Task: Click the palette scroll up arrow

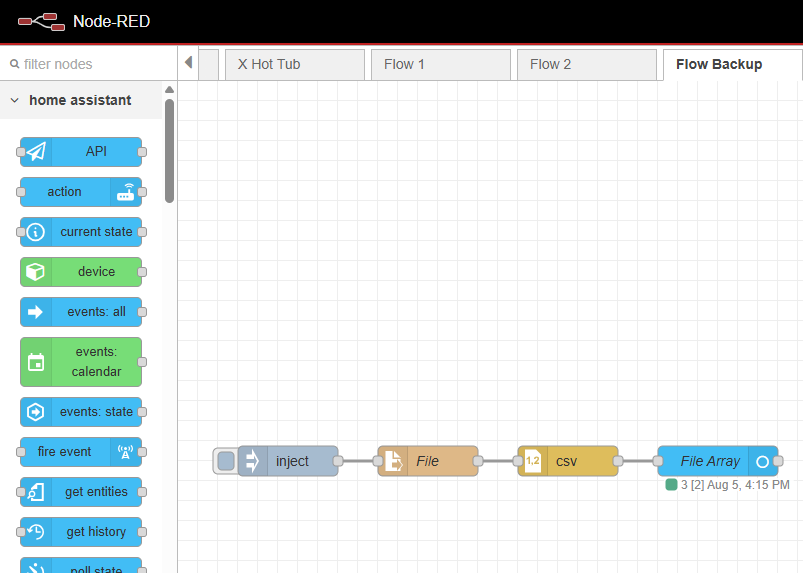Action: [x=170, y=90]
